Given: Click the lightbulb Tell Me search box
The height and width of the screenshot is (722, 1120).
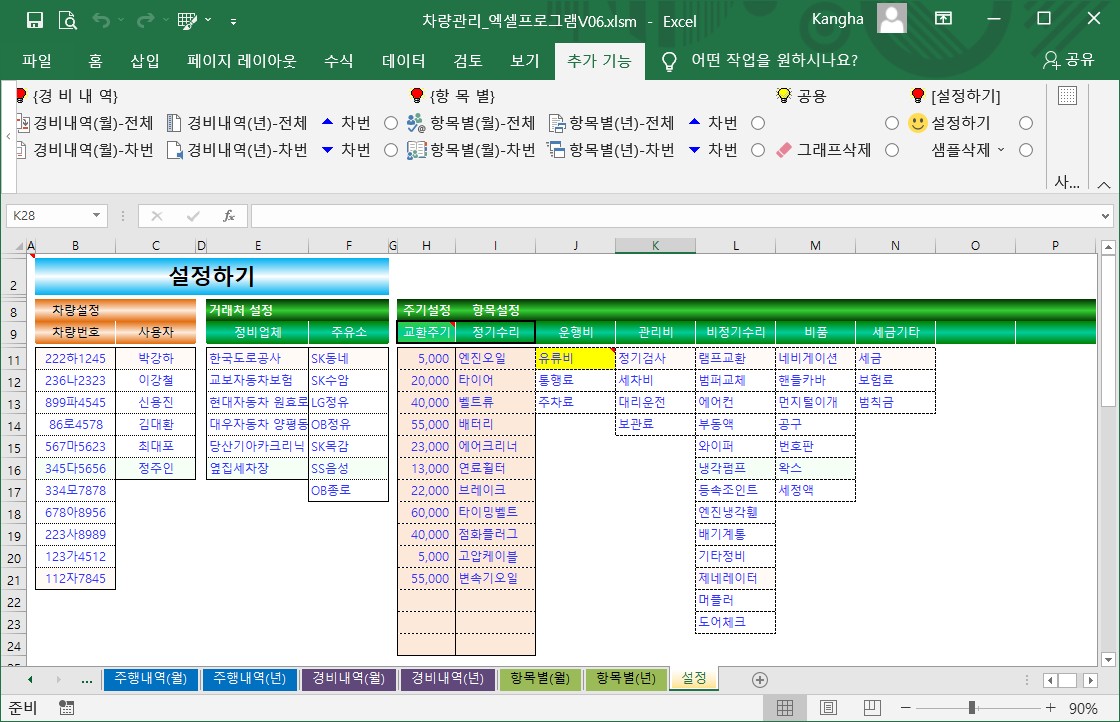Looking at the screenshot, I should pyautogui.click(x=759, y=61).
